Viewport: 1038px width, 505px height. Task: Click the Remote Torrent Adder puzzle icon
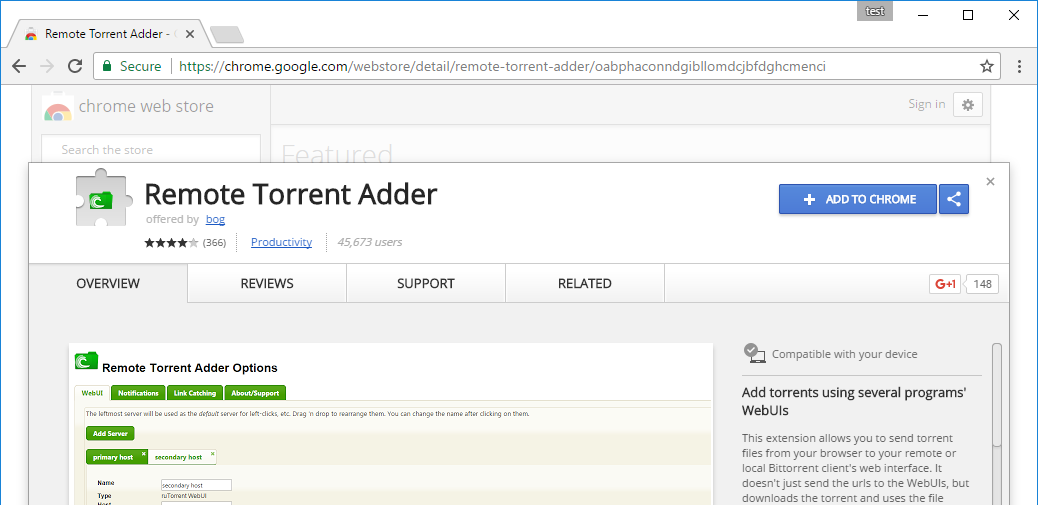click(x=103, y=198)
